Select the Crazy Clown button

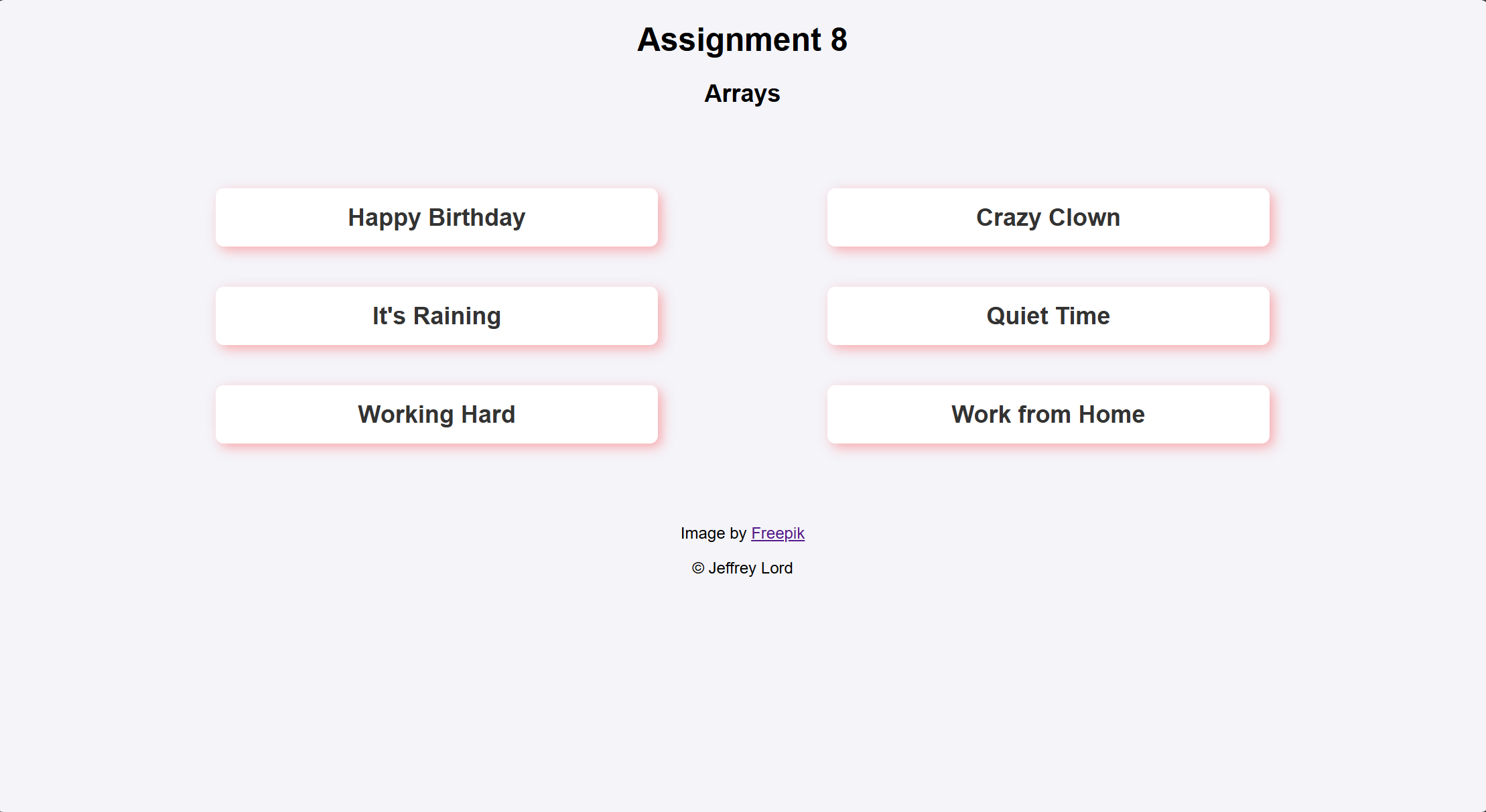[1048, 217]
